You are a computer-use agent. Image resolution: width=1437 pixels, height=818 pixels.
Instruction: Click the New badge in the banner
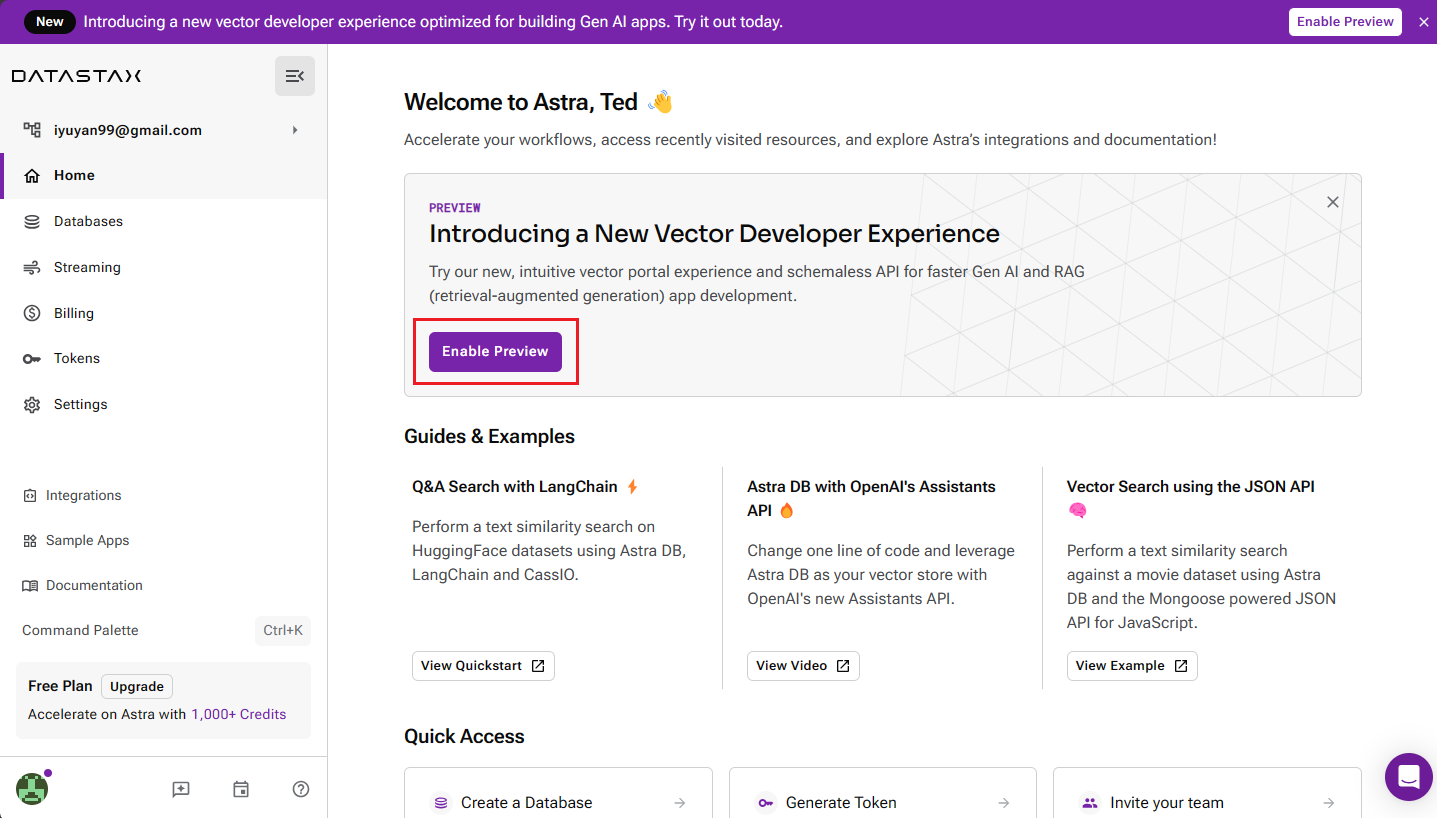point(50,21)
